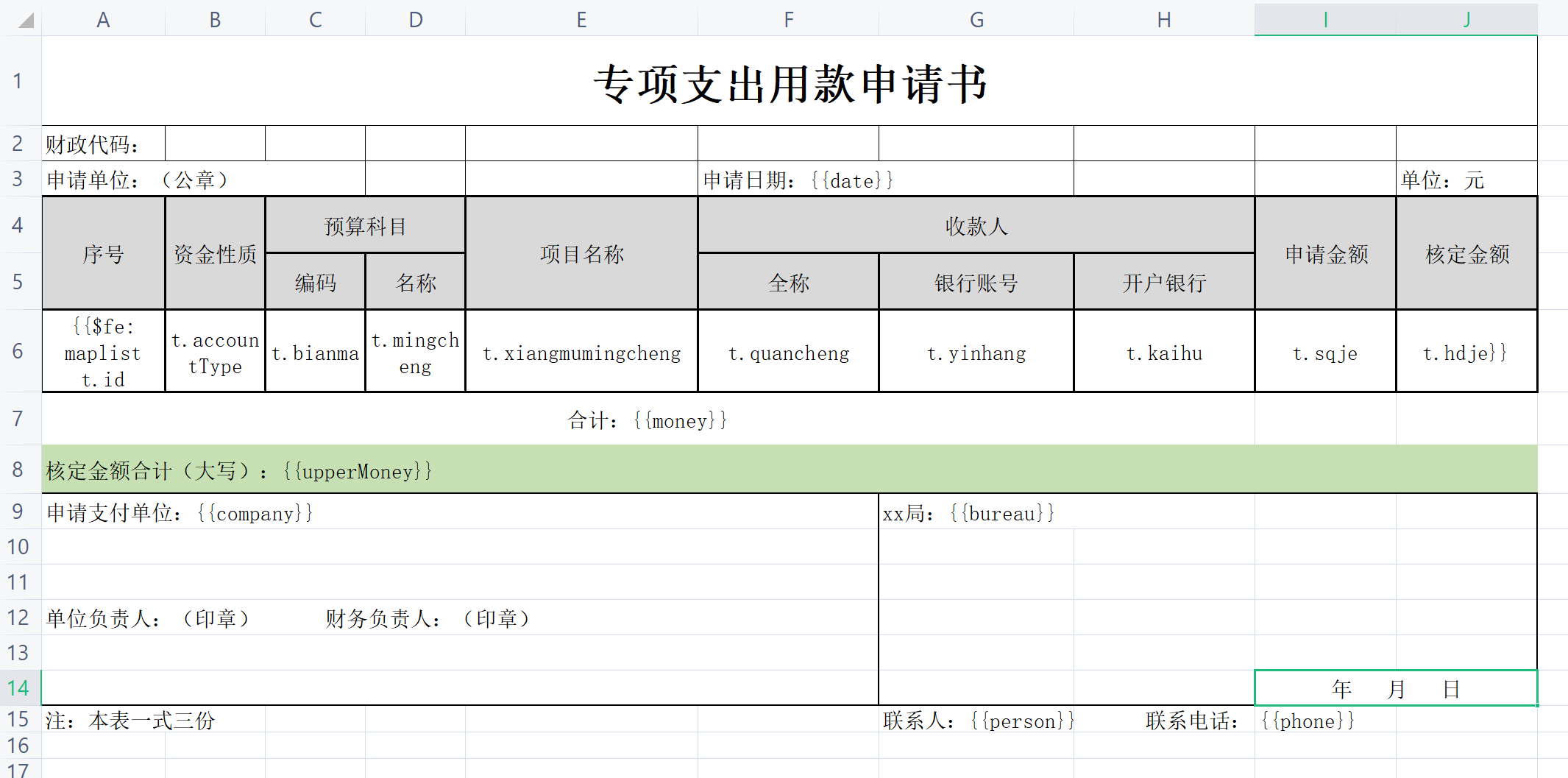The width and height of the screenshot is (1568, 778).
Task: Click the {{phone}} contact phone cell
Action: pos(1310,721)
